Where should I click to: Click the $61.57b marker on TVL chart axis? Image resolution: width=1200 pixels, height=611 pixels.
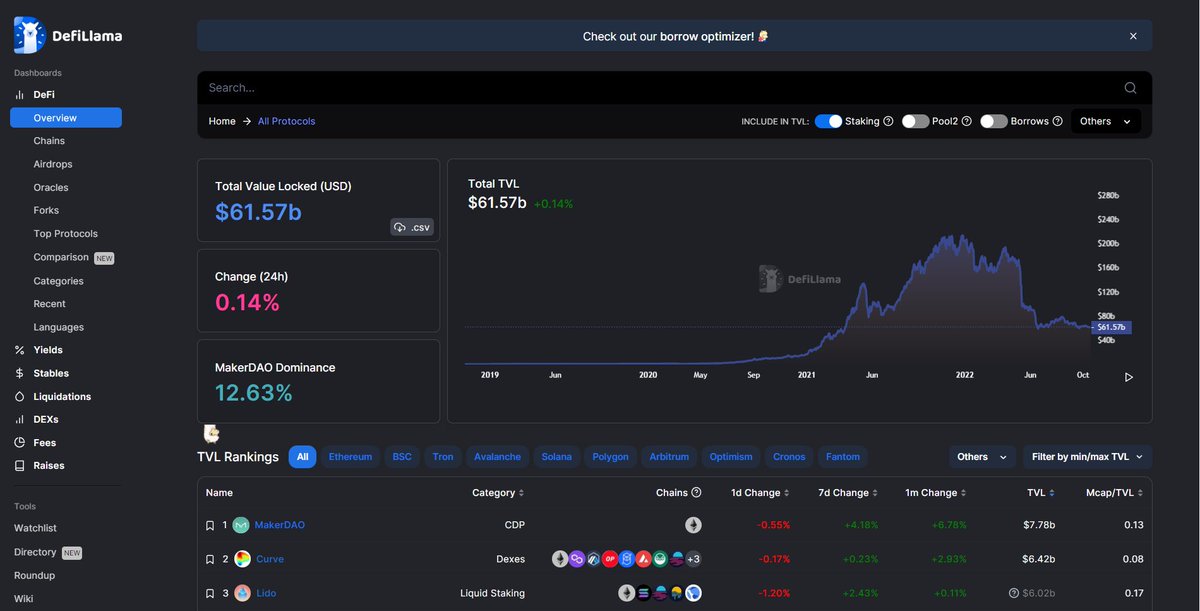click(x=1112, y=327)
